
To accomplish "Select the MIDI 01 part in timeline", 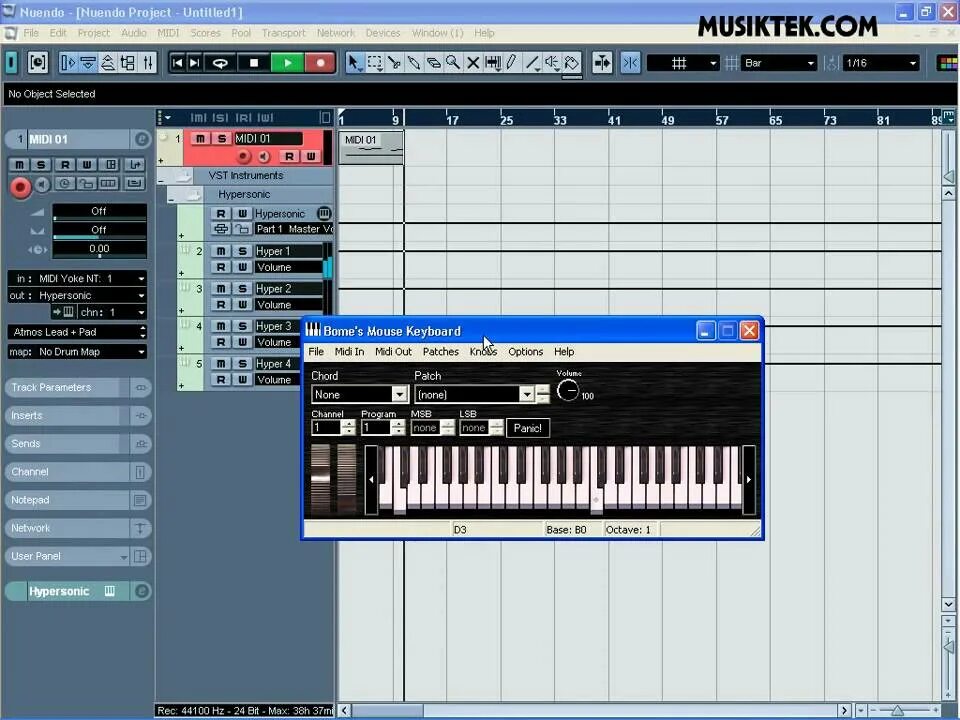I will [x=372, y=148].
